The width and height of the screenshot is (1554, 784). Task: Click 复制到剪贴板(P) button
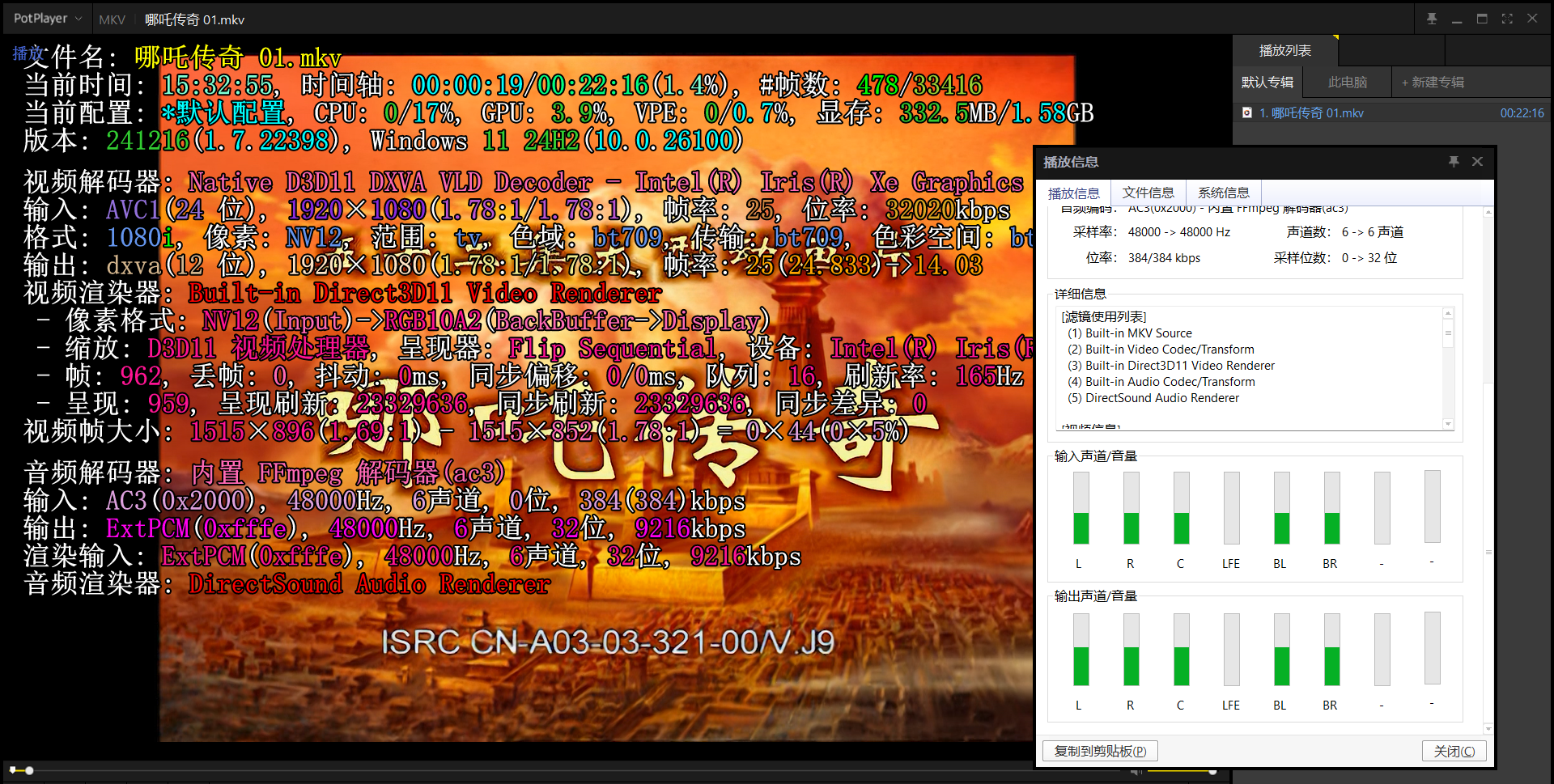(x=1100, y=751)
